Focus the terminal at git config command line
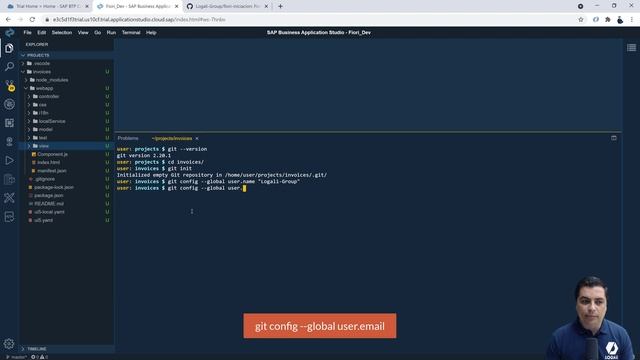This screenshot has width=640, height=360. click(x=182, y=188)
